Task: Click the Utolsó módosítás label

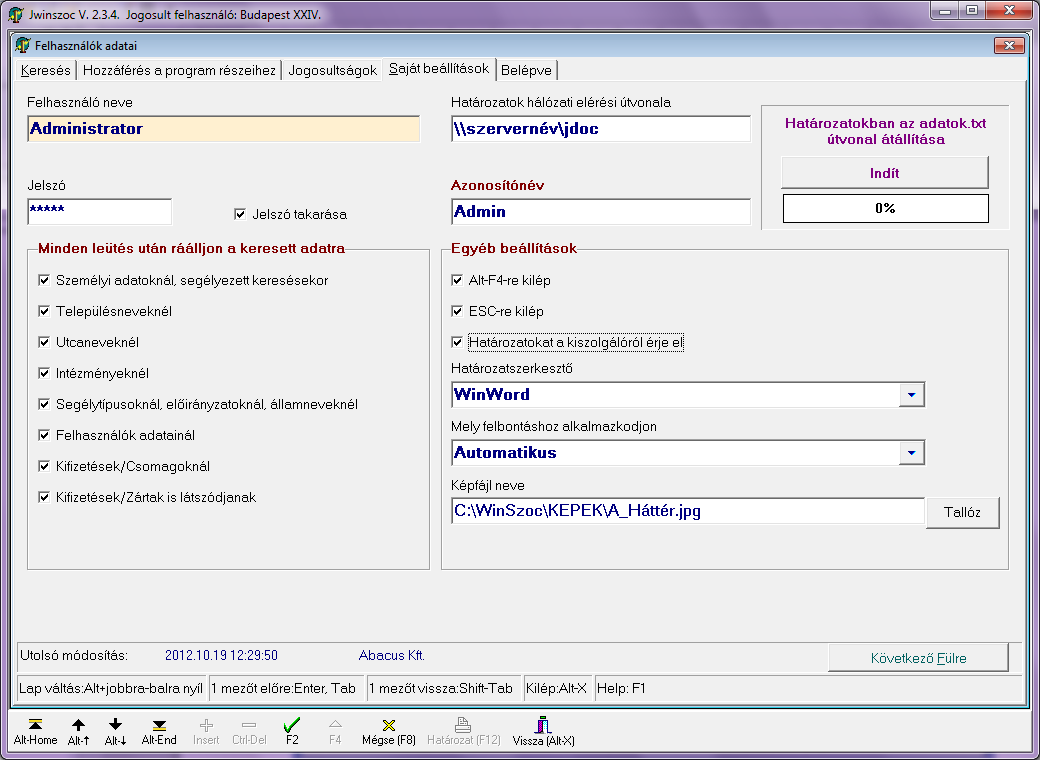Action: [x=74, y=655]
